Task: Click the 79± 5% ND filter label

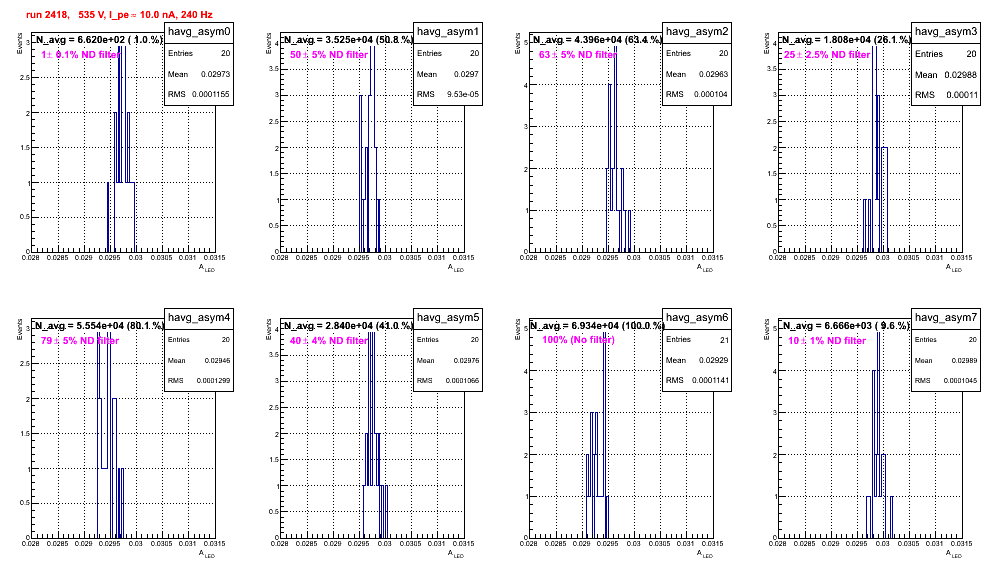Action: (80, 341)
